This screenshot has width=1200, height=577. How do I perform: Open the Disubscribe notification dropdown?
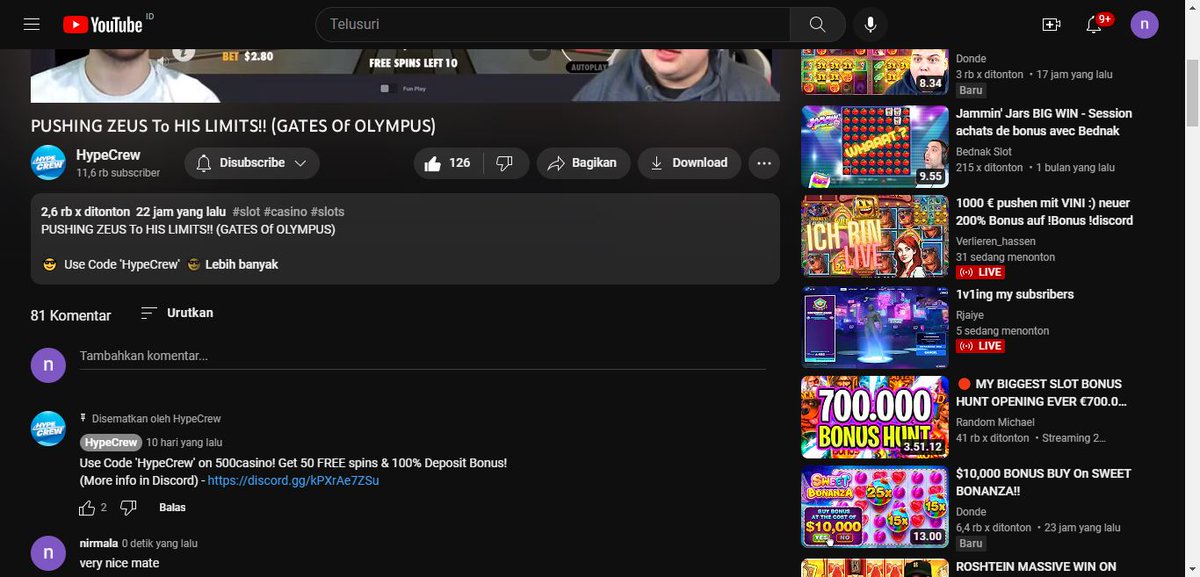click(x=252, y=163)
